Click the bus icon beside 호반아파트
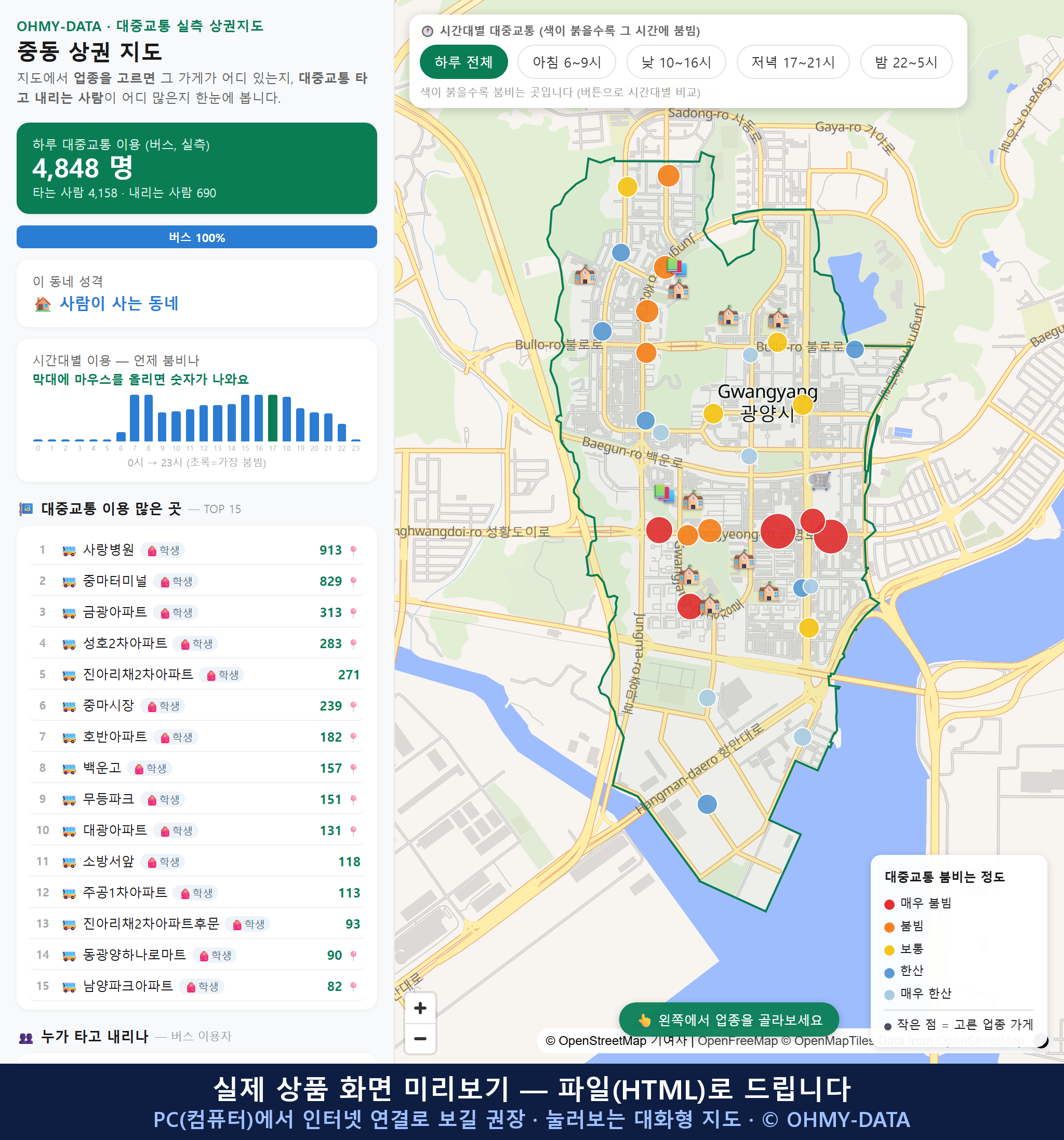1064x1140 pixels. [69, 737]
